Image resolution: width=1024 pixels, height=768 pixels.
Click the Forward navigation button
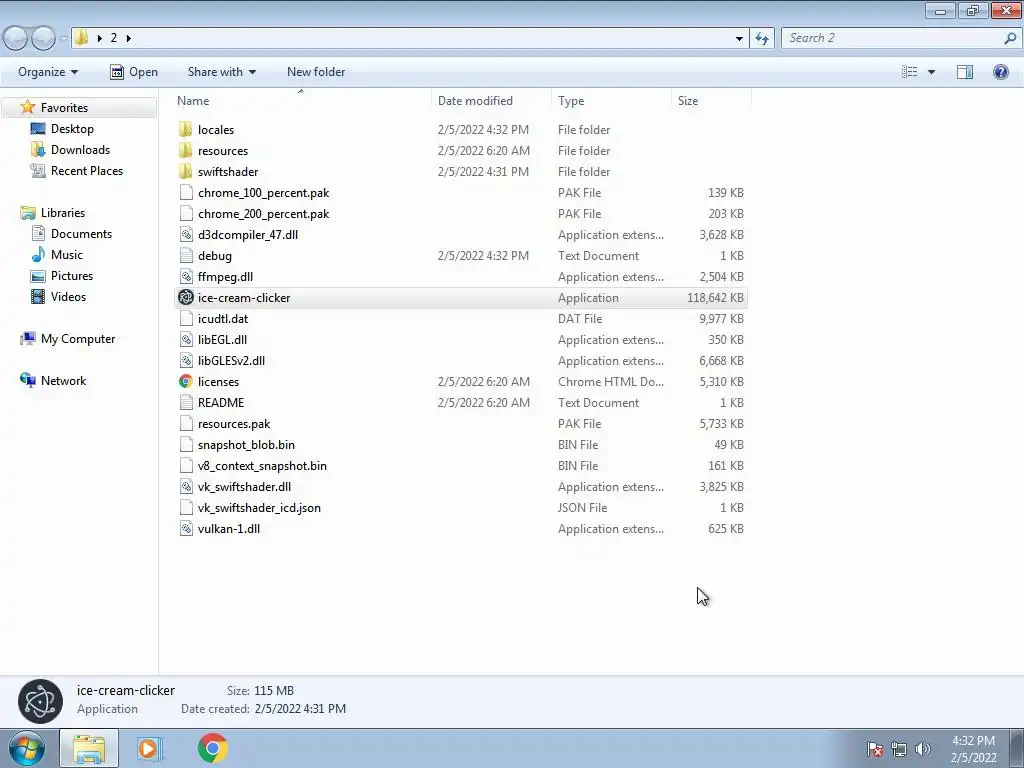43,39
